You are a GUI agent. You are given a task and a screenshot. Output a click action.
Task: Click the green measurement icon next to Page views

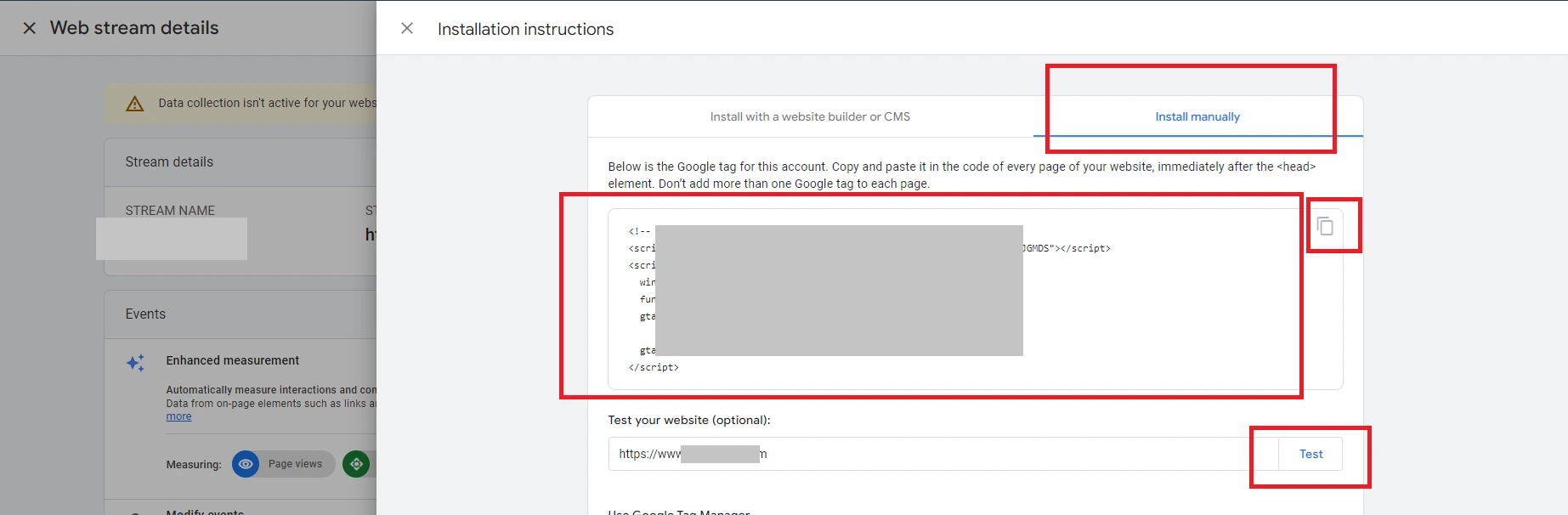click(356, 464)
